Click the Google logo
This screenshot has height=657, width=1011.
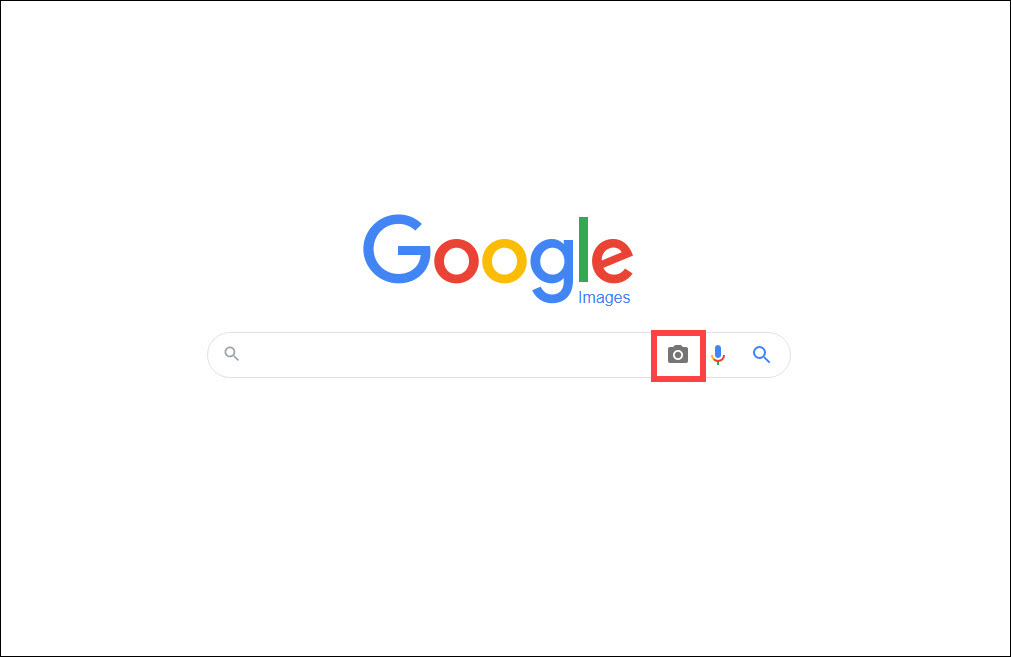click(498, 259)
